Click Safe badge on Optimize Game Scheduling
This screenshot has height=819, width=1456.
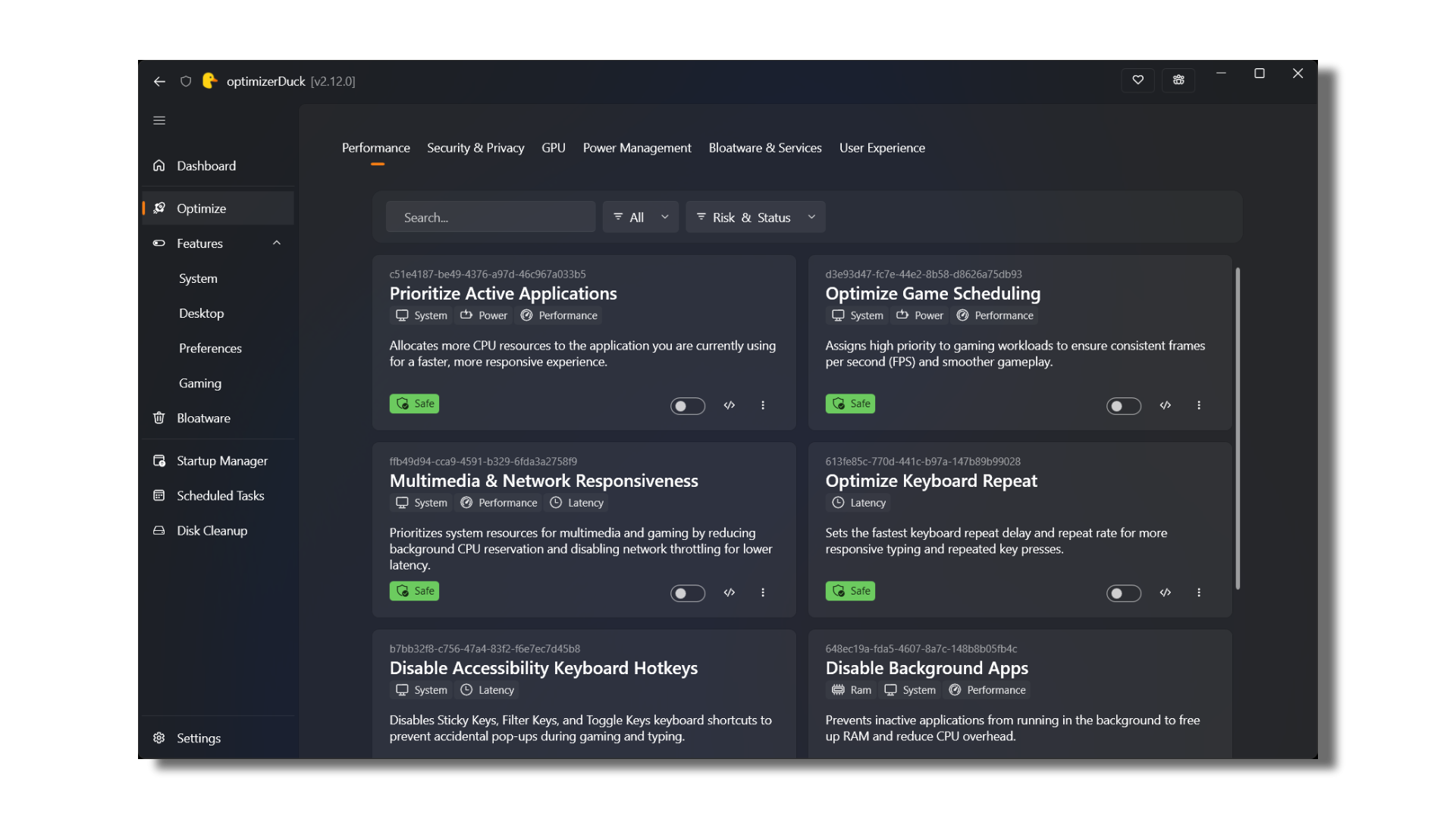(850, 403)
